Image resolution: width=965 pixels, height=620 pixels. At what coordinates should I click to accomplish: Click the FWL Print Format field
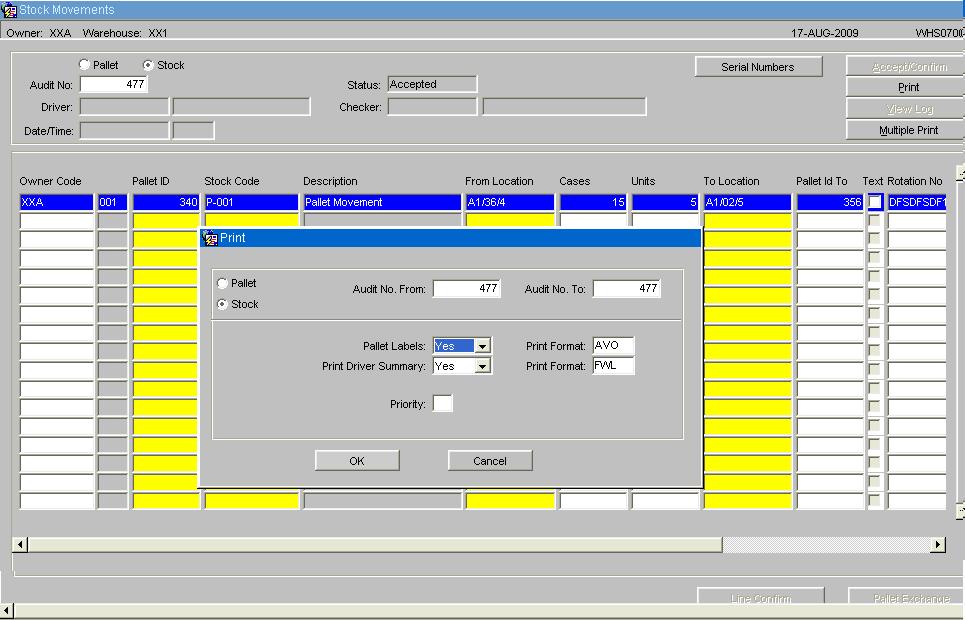613,366
